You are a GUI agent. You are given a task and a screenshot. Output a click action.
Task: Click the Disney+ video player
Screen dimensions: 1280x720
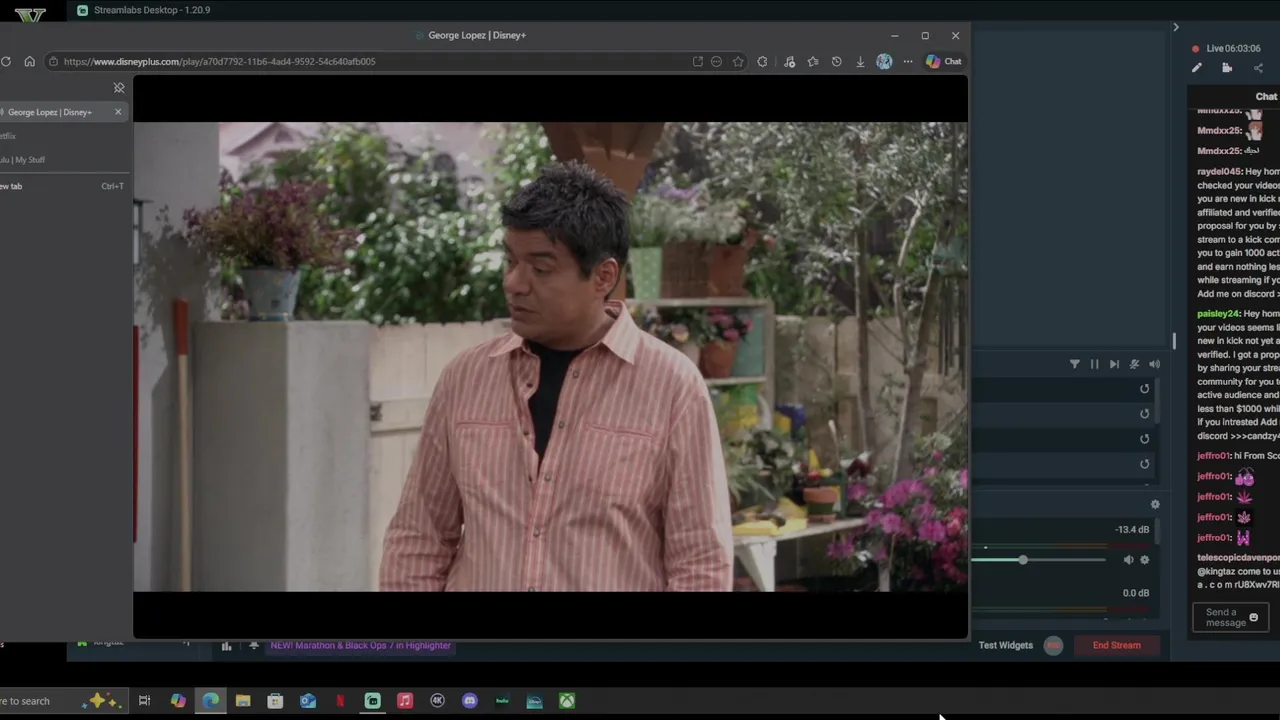(550, 357)
